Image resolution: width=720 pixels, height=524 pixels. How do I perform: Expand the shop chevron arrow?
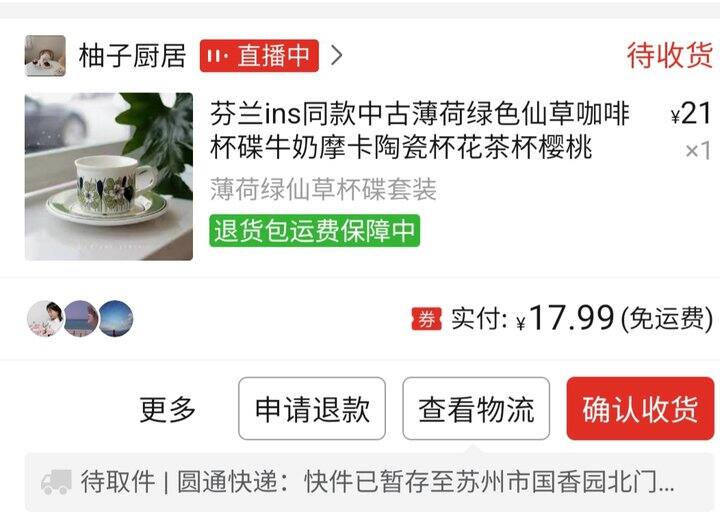click(337, 56)
